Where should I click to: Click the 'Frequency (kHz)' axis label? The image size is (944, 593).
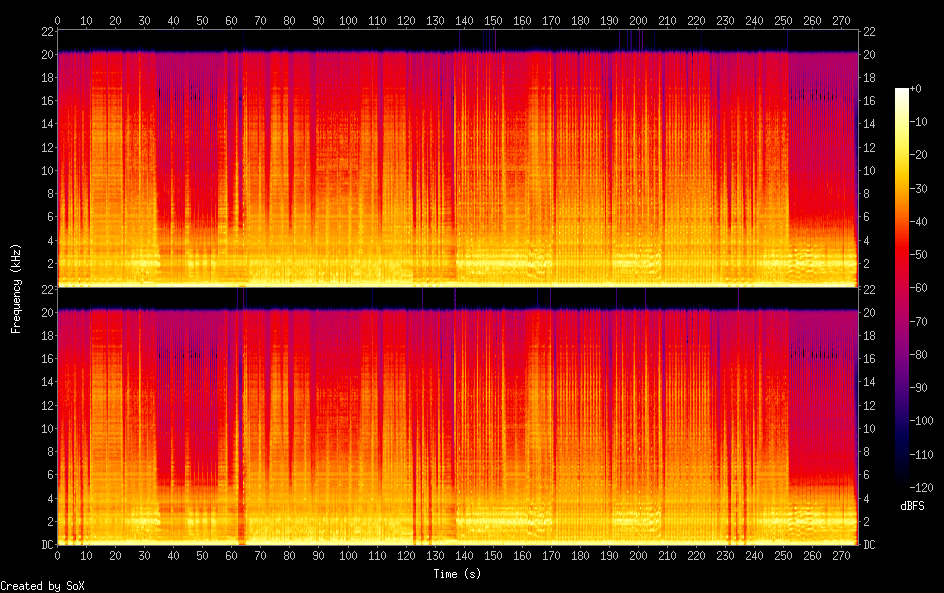[16, 288]
